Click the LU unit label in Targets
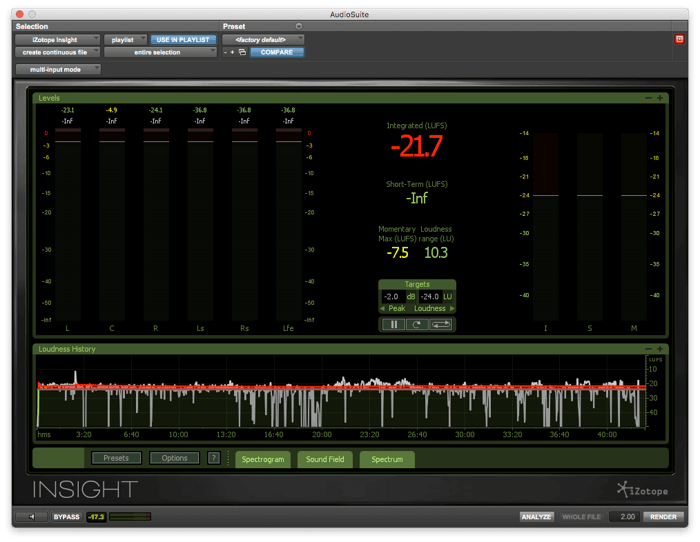The height and width of the screenshot is (542, 700). (x=448, y=296)
